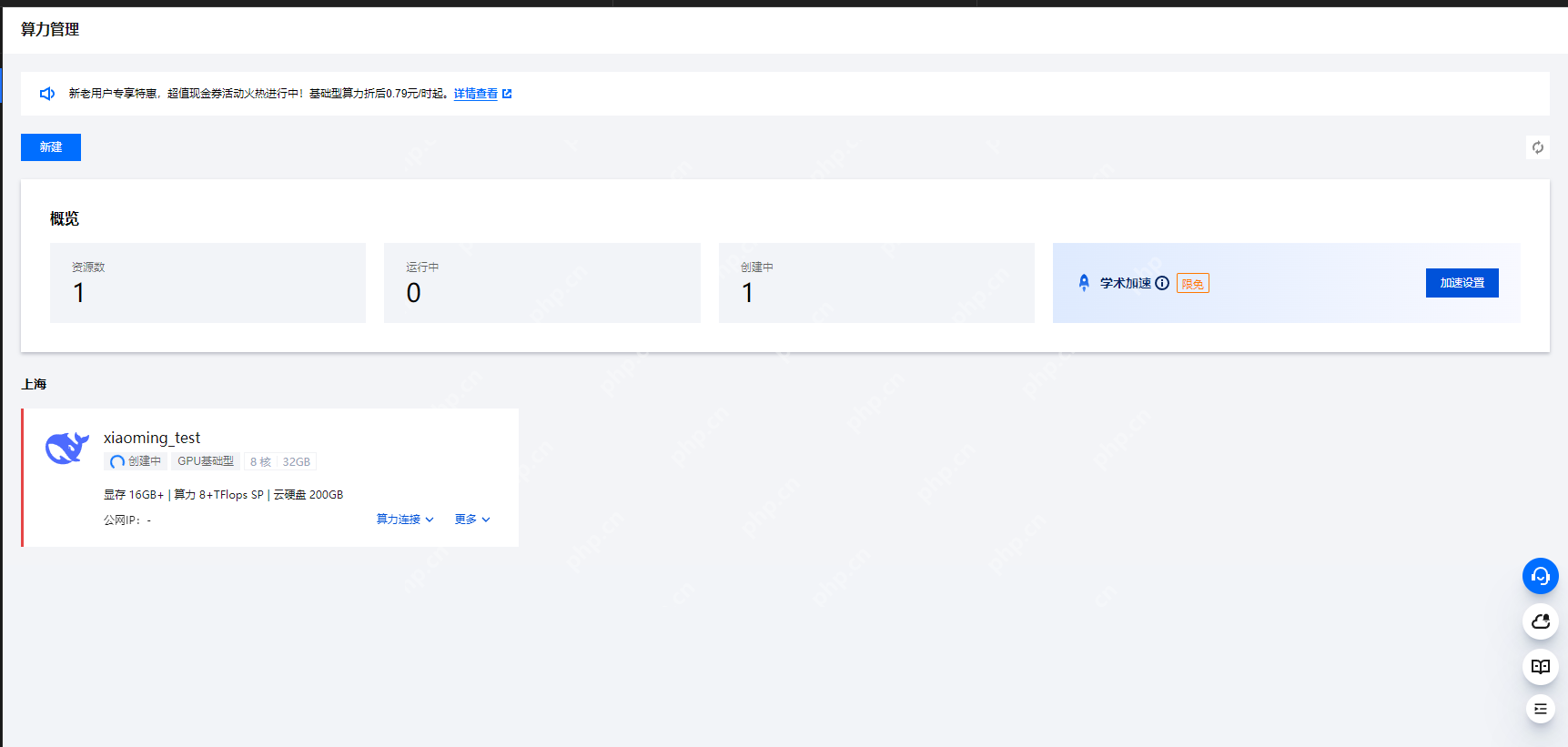Click the GPU基础型 tag

point(205,461)
